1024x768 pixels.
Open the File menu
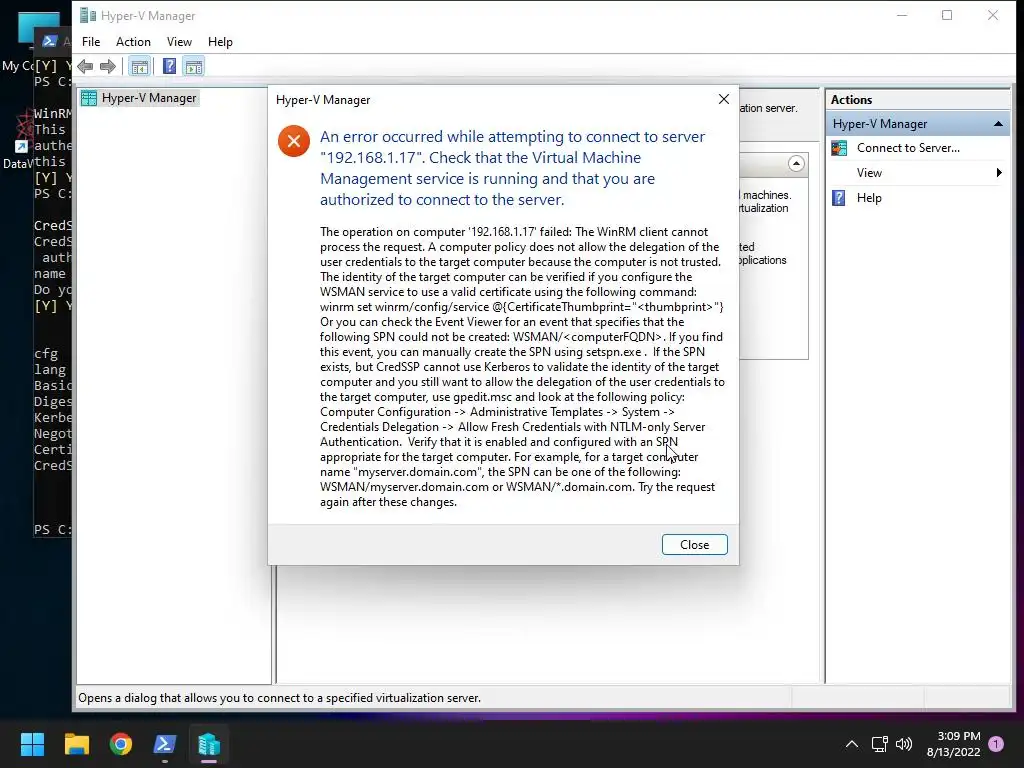pyautogui.click(x=91, y=42)
